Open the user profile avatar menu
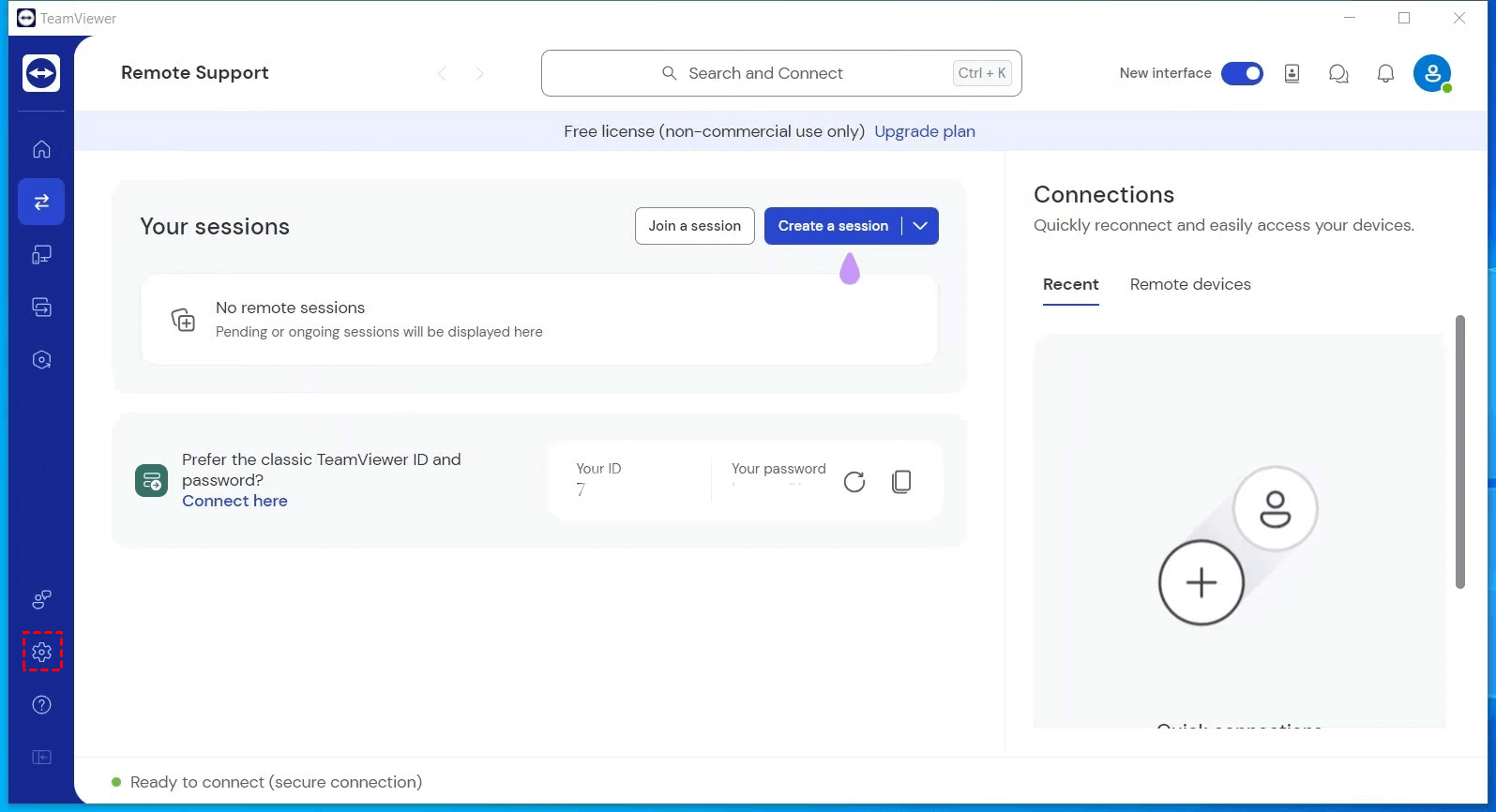 1431,74
